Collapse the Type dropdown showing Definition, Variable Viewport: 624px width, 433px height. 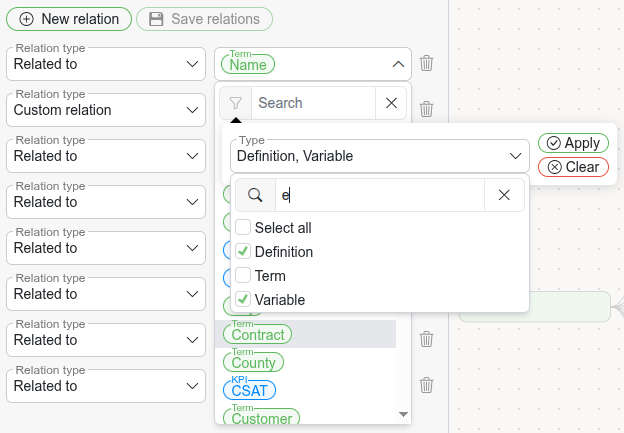coord(516,156)
